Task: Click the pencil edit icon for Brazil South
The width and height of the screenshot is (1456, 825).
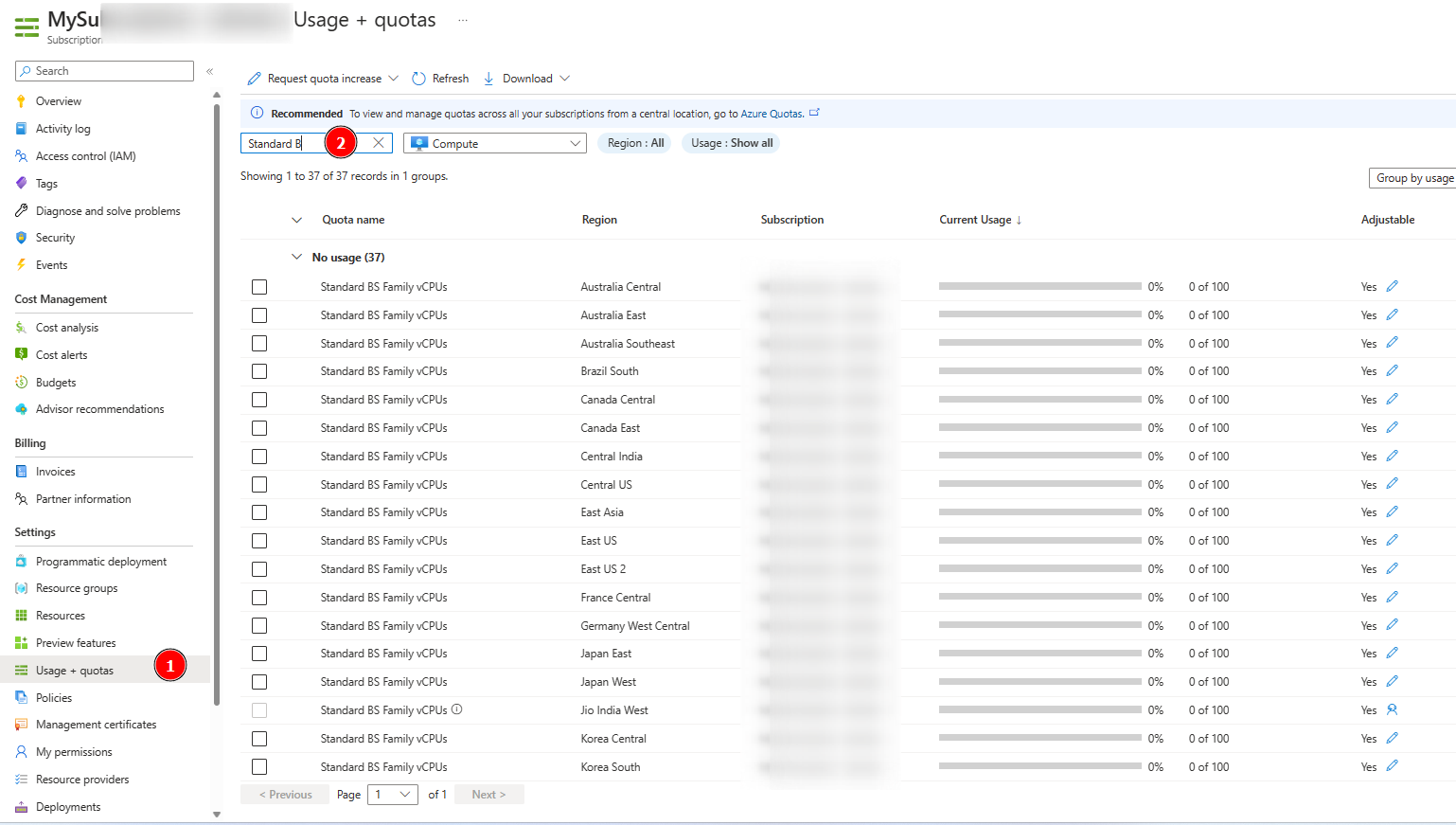Action: tap(1392, 370)
